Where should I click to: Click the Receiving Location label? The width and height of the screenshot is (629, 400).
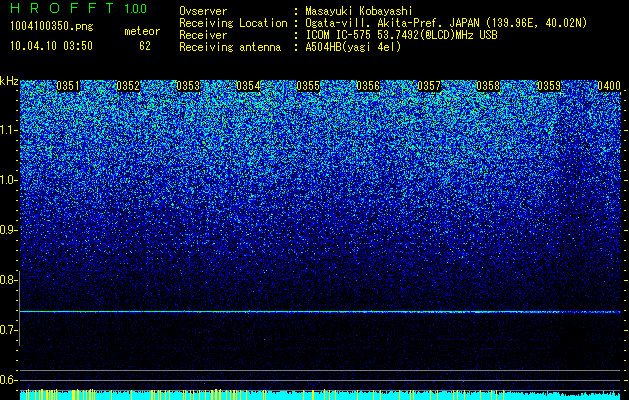pyautogui.click(x=233, y=23)
